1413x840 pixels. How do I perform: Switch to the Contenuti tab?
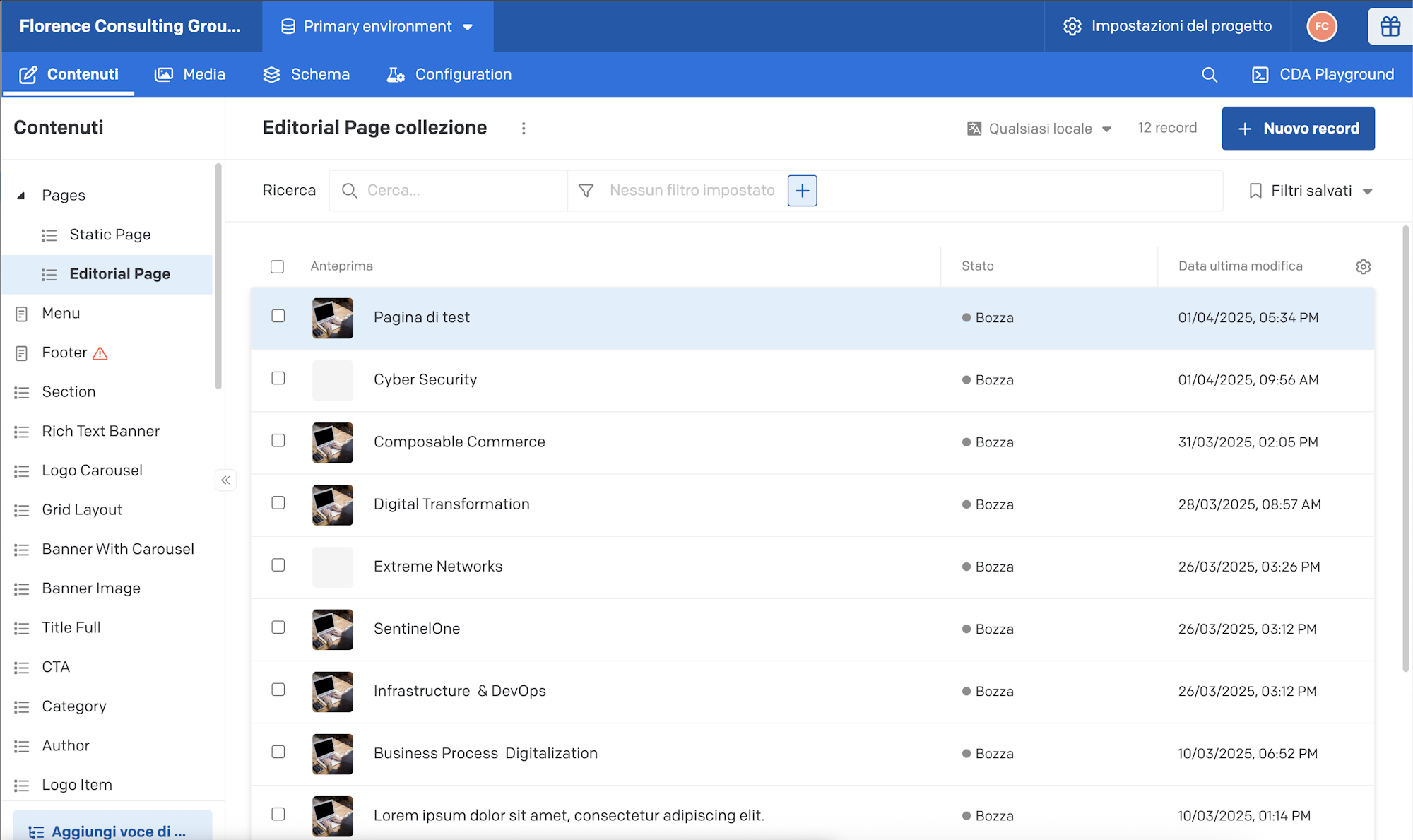click(x=69, y=74)
